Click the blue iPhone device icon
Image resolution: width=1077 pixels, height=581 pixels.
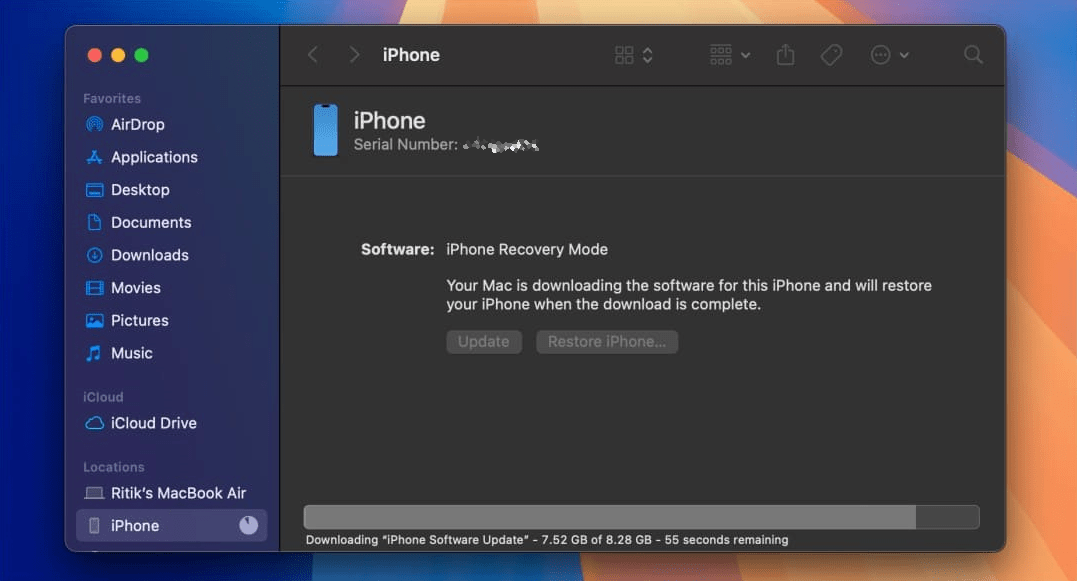click(326, 130)
